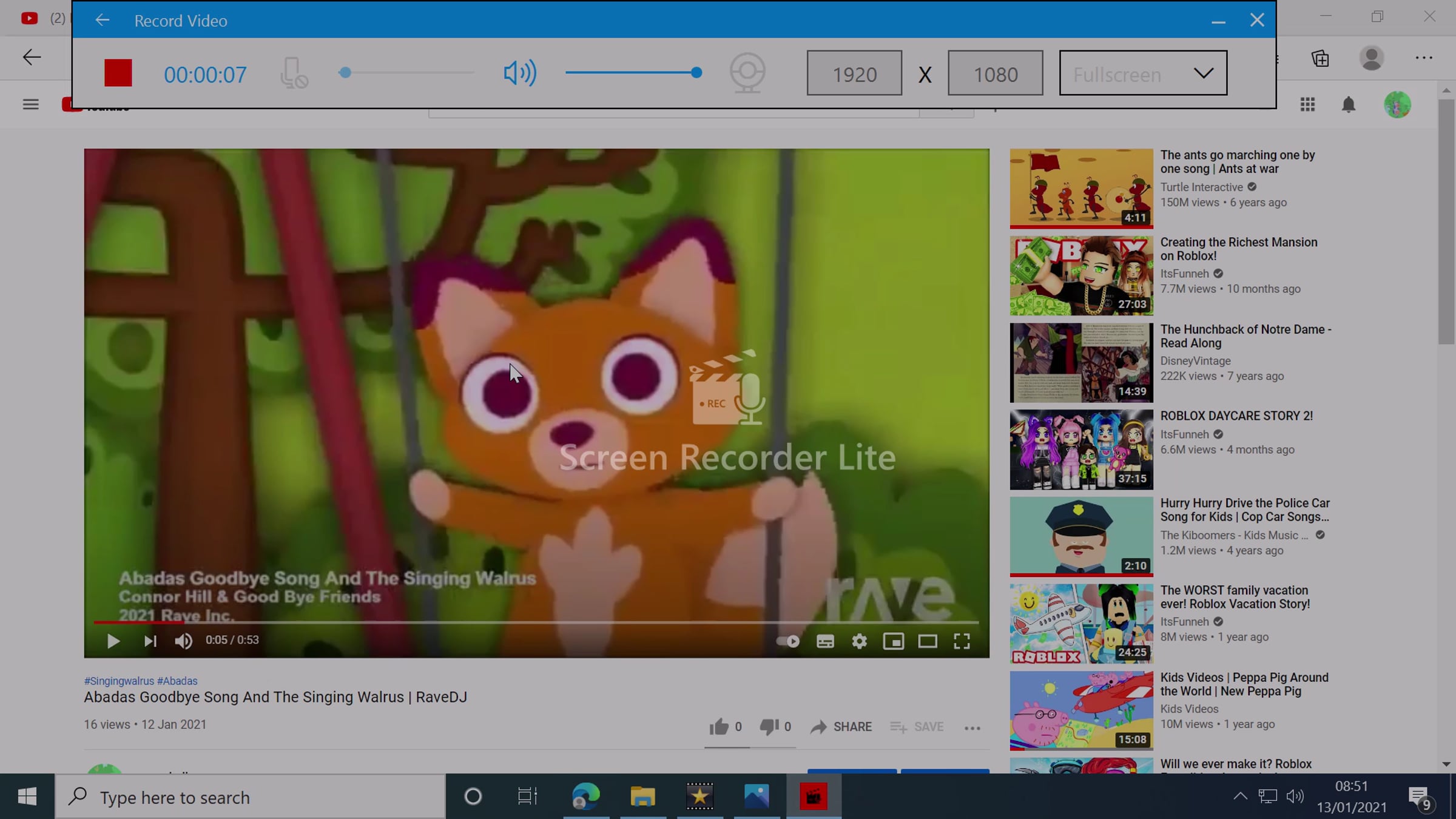The height and width of the screenshot is (819, 1456).
Task: Click the SHARE button below the video
Action: (841, 727)
